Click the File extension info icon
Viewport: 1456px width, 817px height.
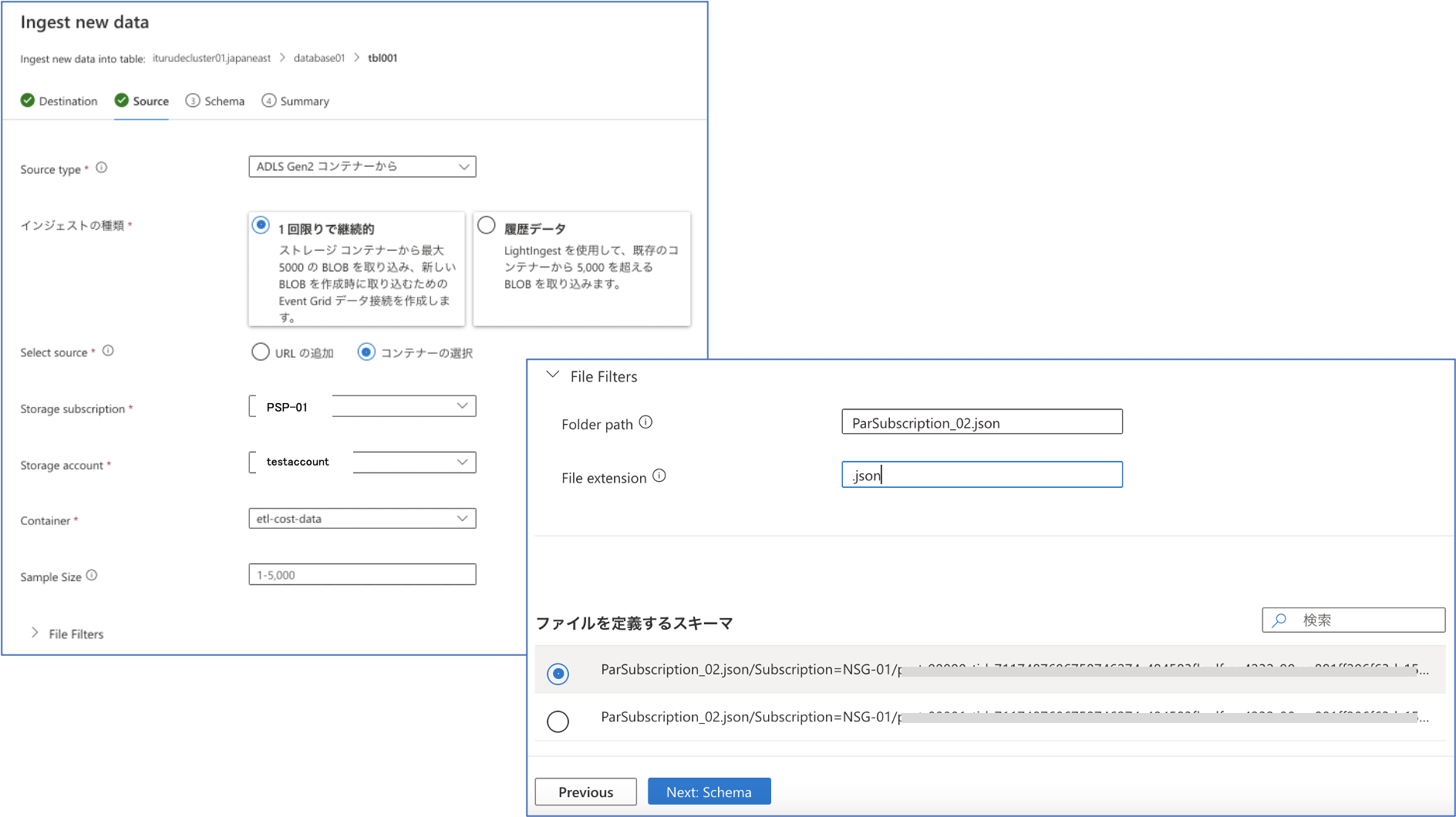point(659,476)
